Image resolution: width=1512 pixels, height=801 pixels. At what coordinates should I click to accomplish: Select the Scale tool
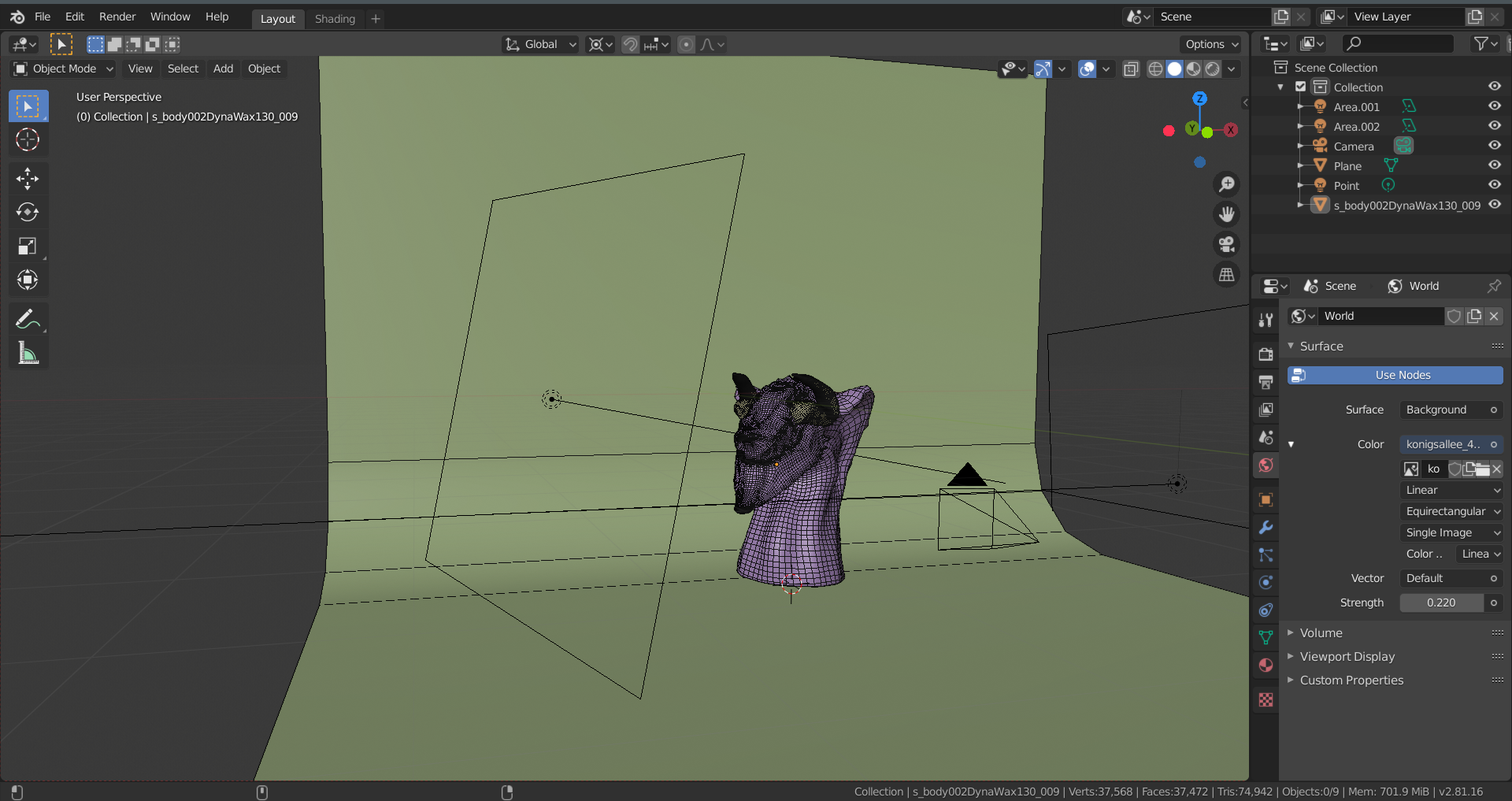click(28, 247)
